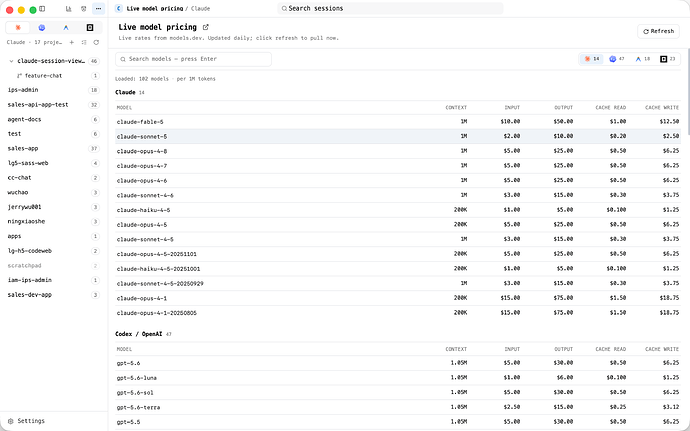Select the claude-sonnet-5 row
Viewport: 690px width, 431px height.
(x=398, y=136)
